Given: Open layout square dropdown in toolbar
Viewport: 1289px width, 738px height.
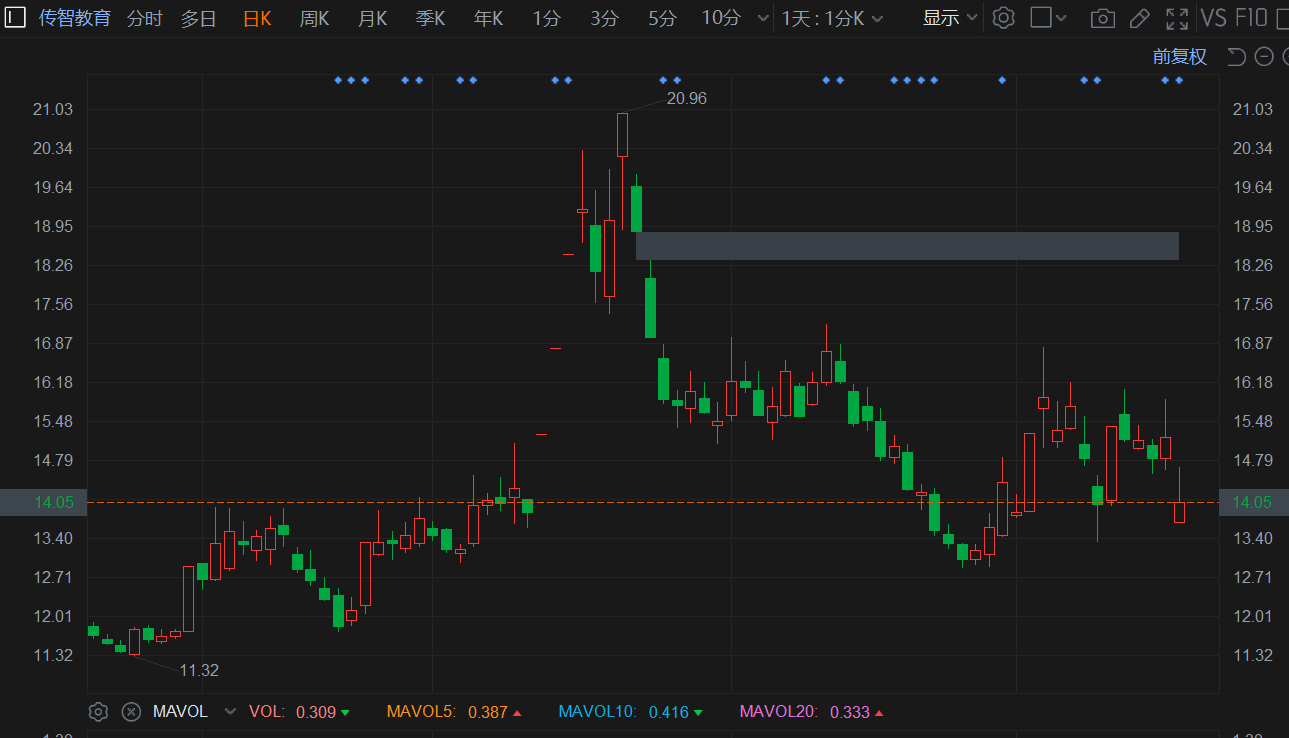Looking at the screenshot, I should click(x=1048, y=18).
